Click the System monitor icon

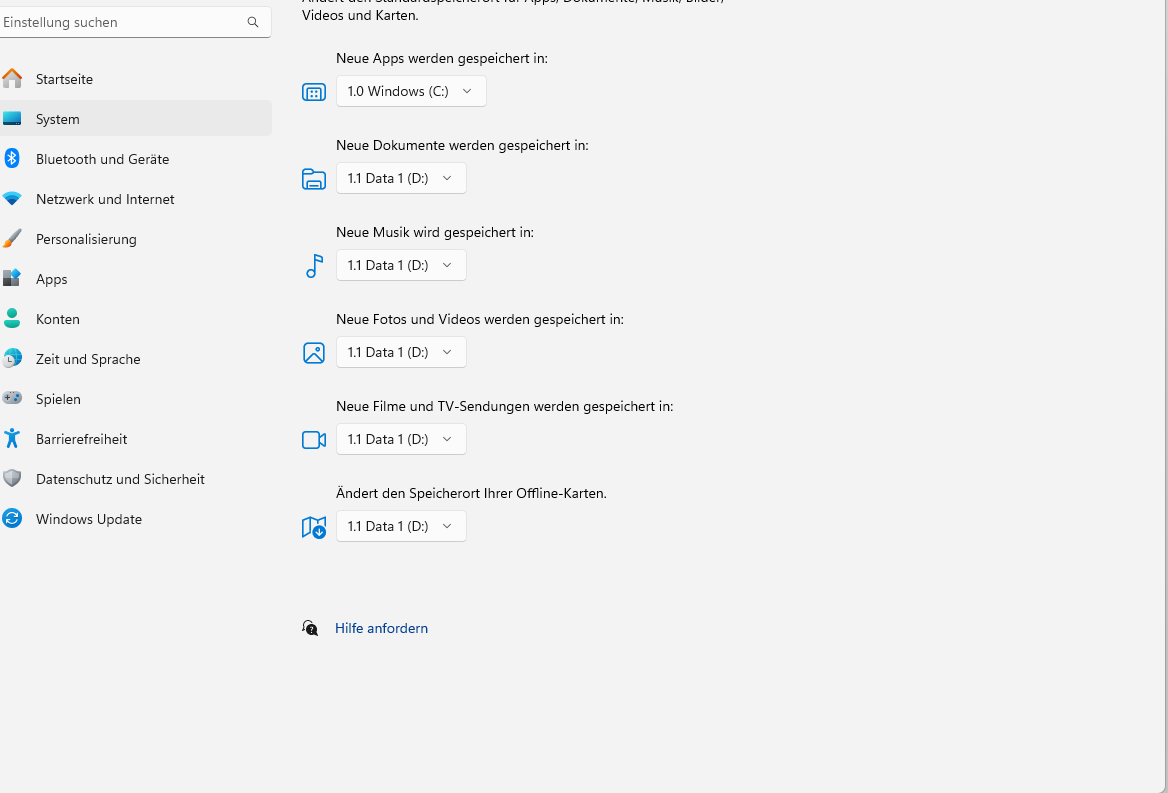(x=12, y=118)
